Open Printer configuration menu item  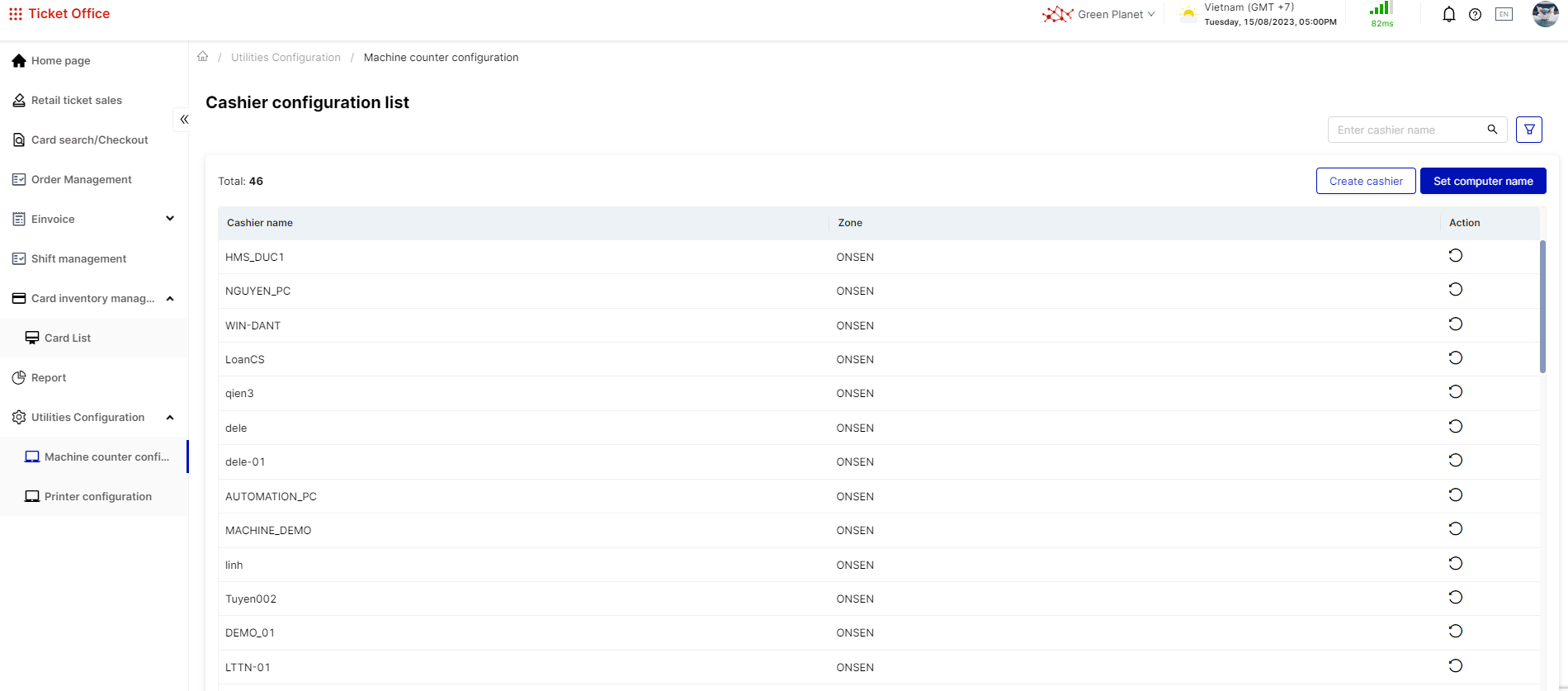tap(97, 496)
